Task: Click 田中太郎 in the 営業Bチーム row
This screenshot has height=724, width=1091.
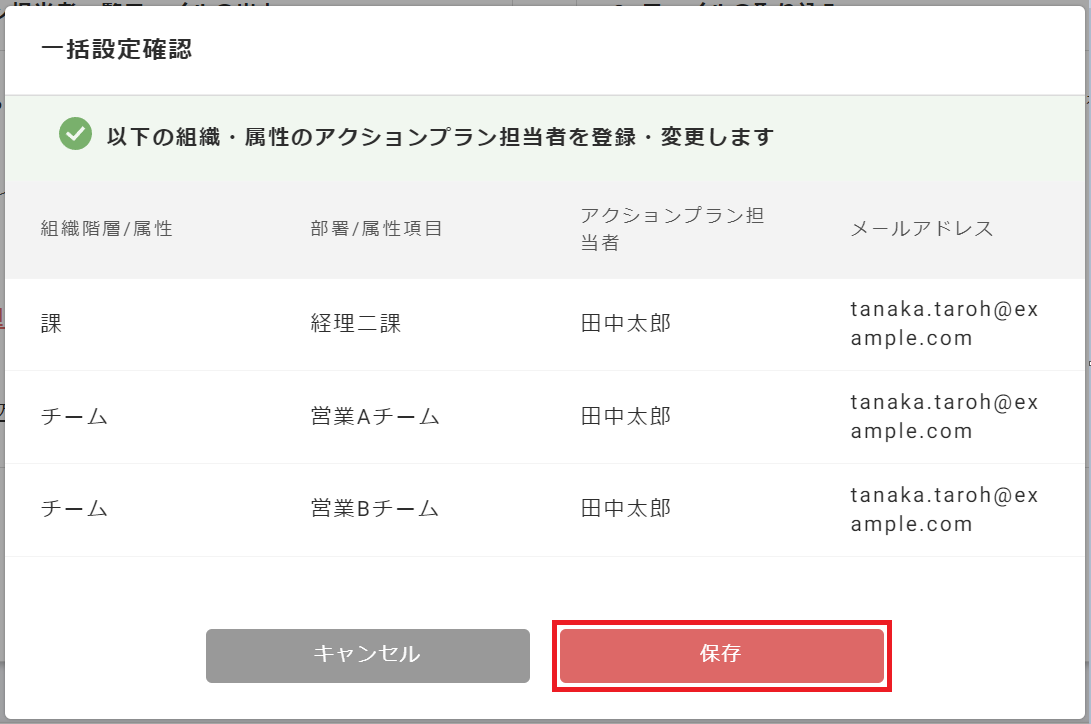Action: 625,509
